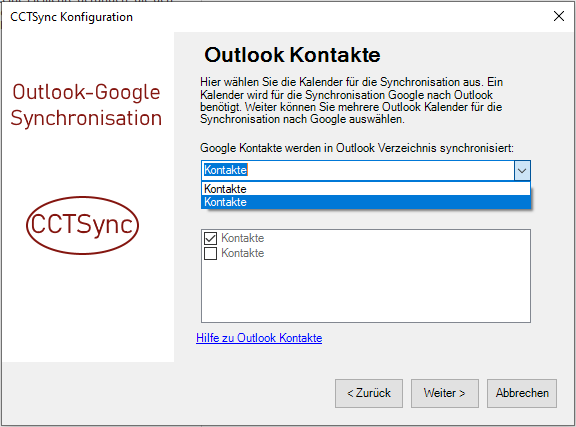The image size is (576, 427).
Task: Select the checked Kontakte list entry label
Action: (x=242, y=238)
